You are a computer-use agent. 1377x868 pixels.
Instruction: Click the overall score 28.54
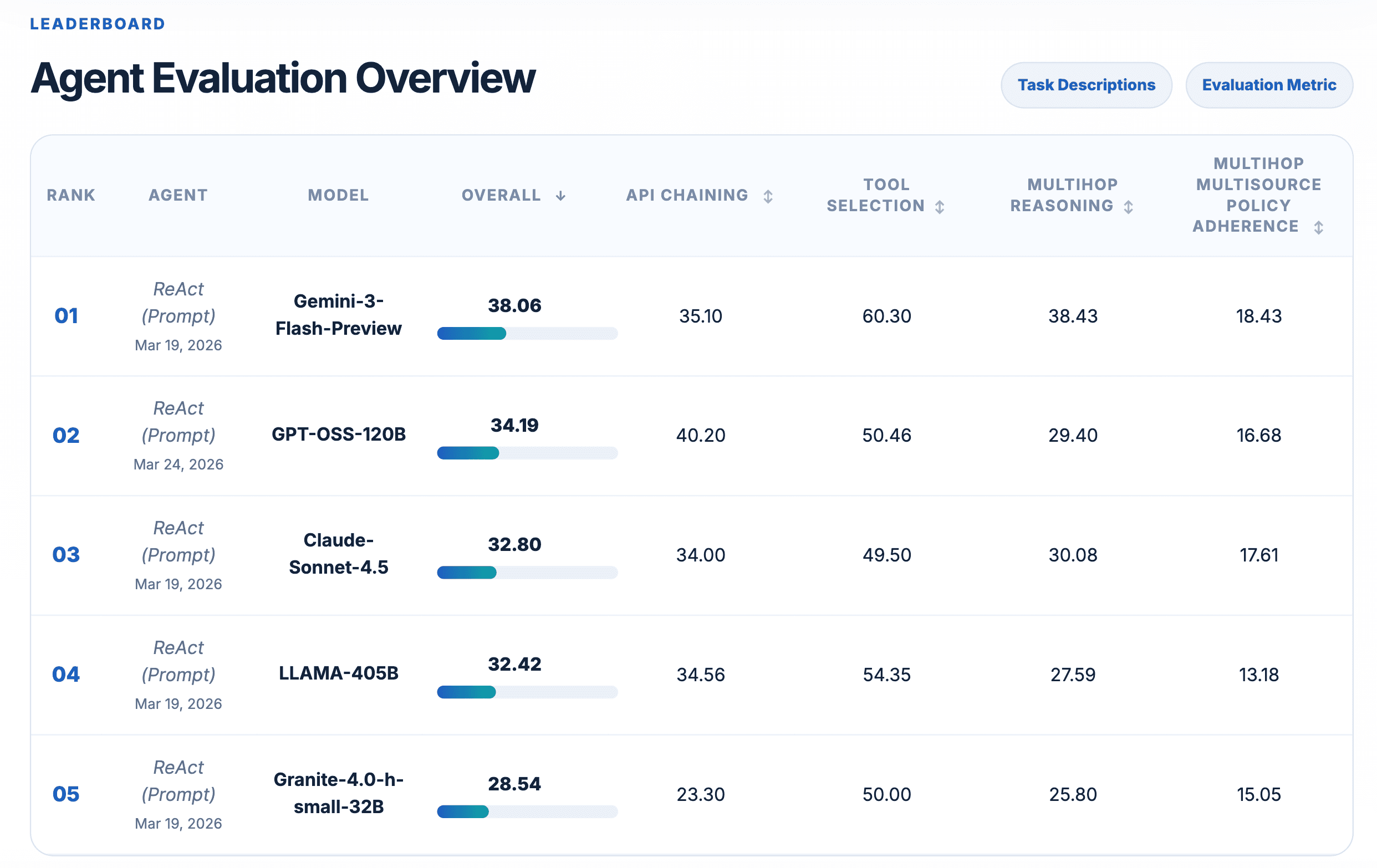coord(514,784)
